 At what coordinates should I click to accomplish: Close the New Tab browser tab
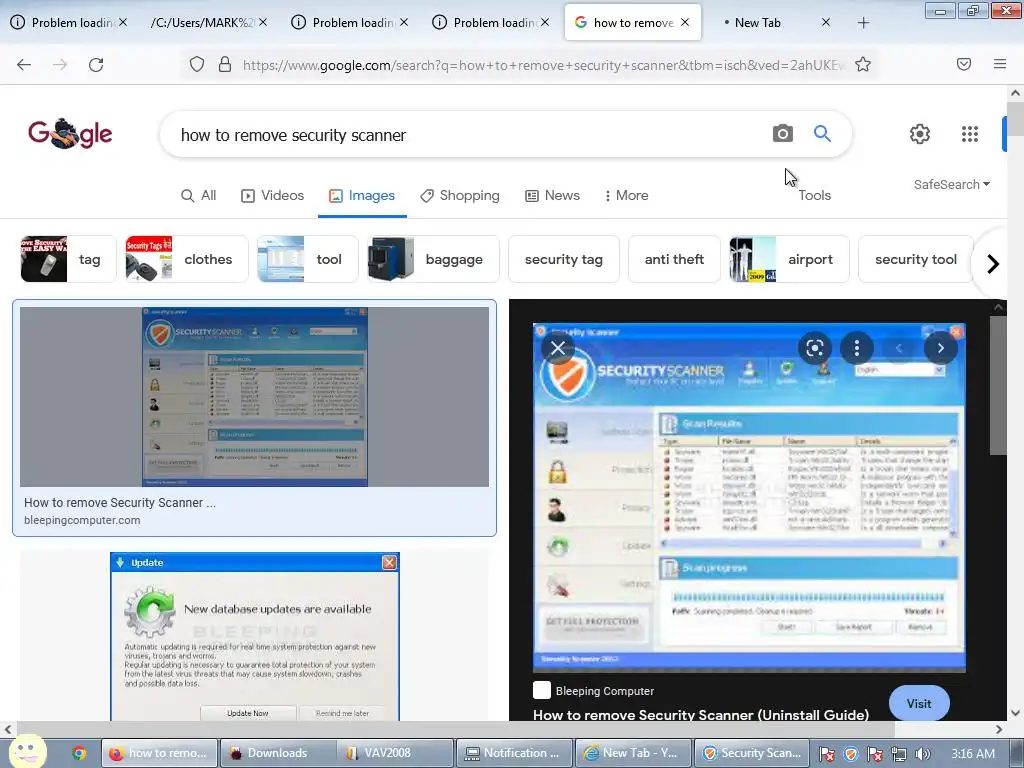825,22
